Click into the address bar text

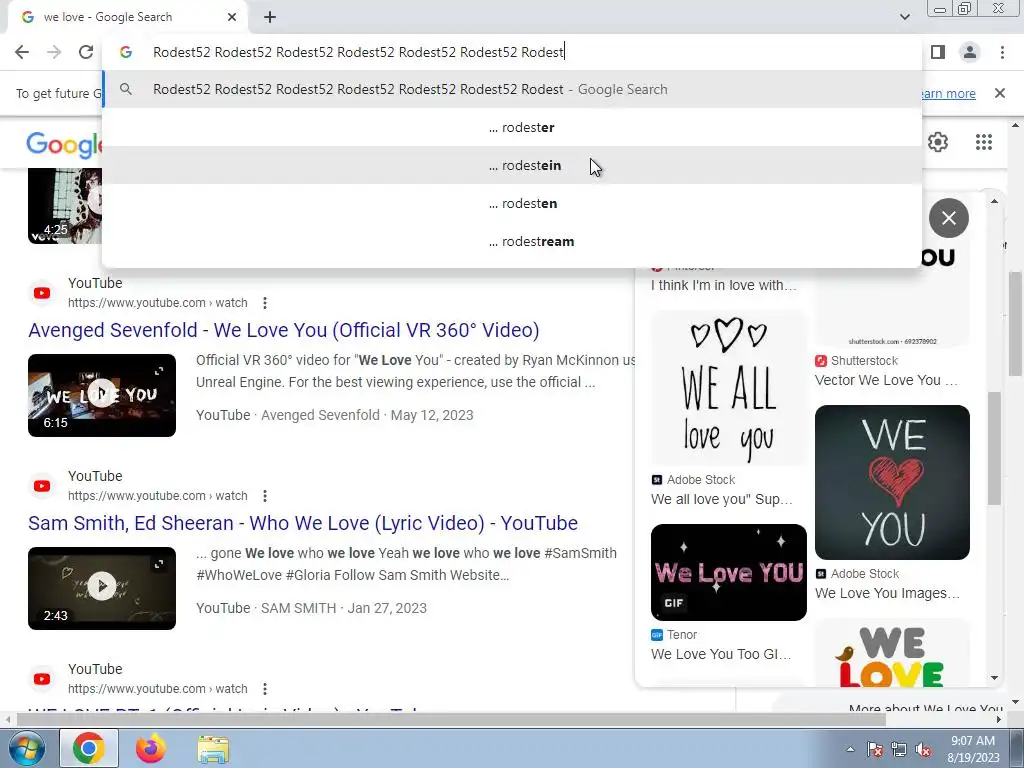coord(359,52)
